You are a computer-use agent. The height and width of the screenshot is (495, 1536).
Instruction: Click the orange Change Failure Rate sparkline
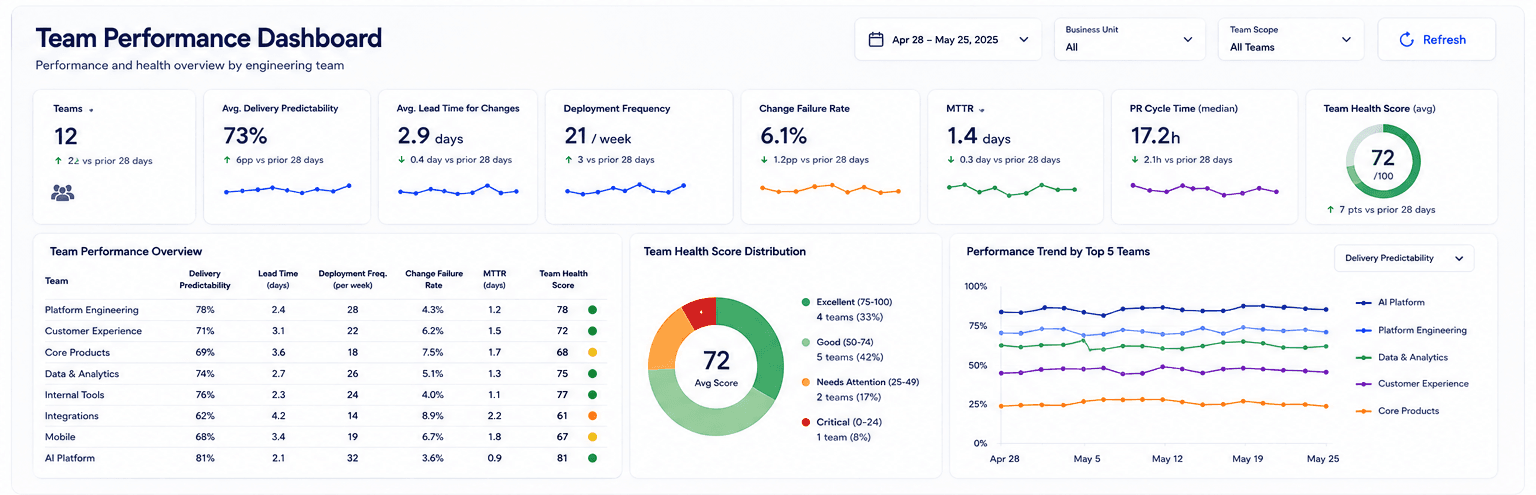[830, 189]
